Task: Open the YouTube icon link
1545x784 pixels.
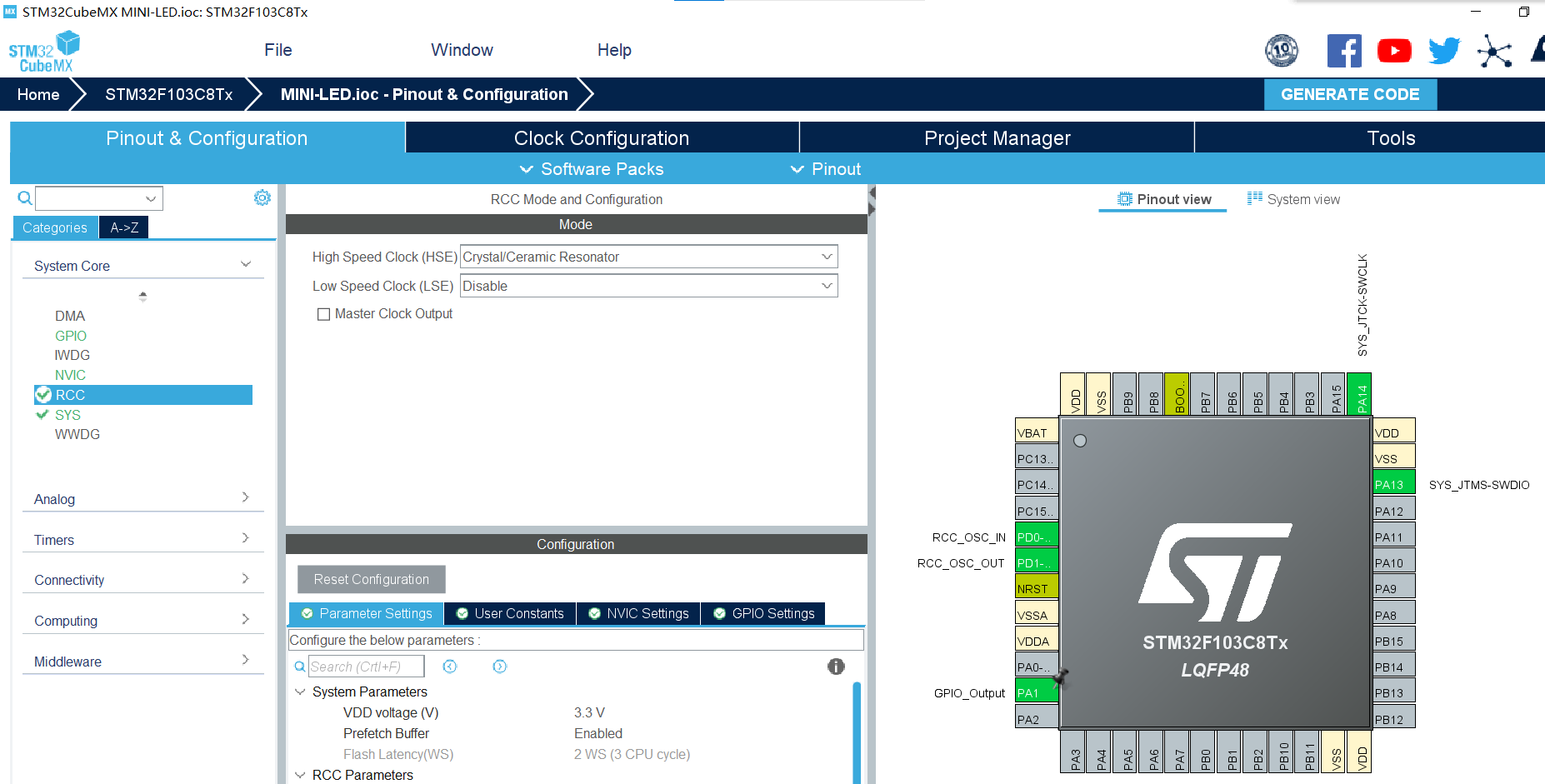Action: [x=1394, y=51]
